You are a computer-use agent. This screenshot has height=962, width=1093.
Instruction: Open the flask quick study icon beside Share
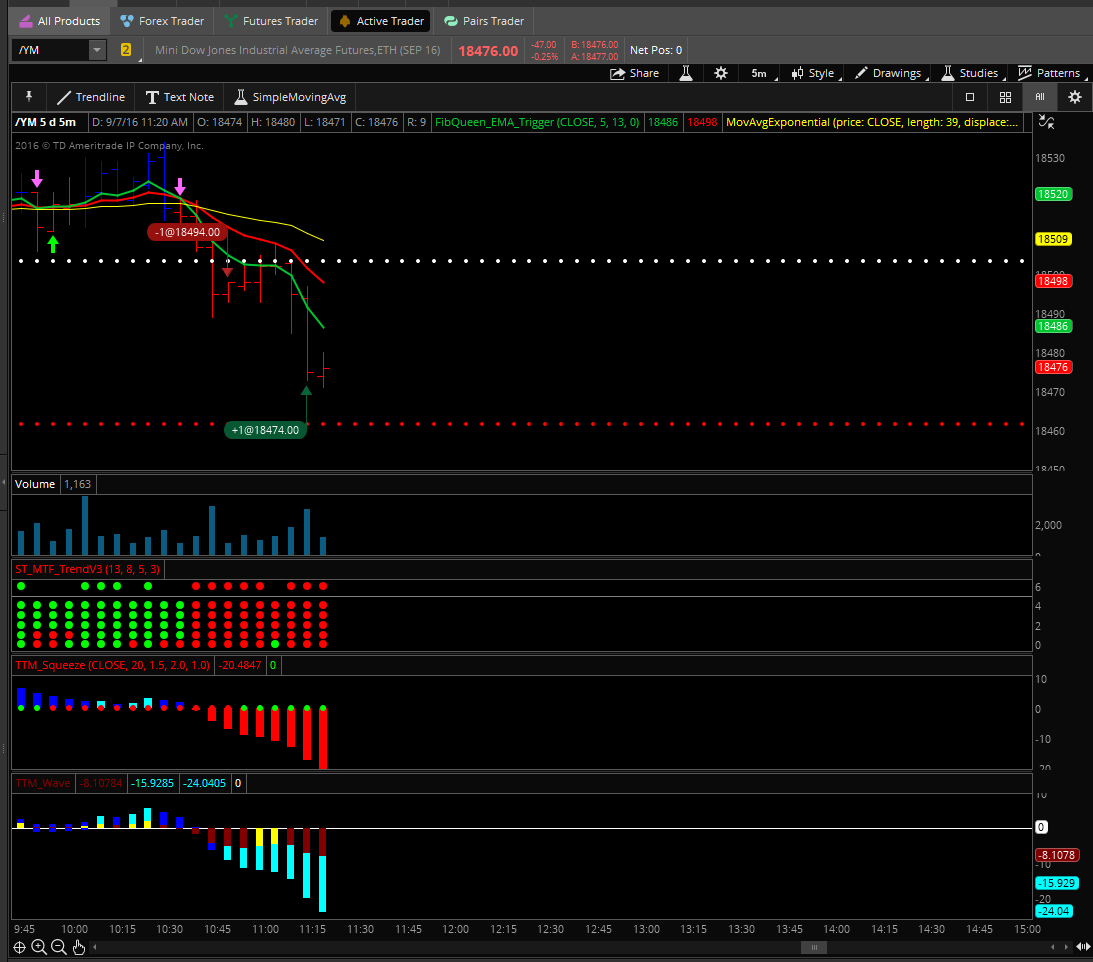click(x=686, y=73)
